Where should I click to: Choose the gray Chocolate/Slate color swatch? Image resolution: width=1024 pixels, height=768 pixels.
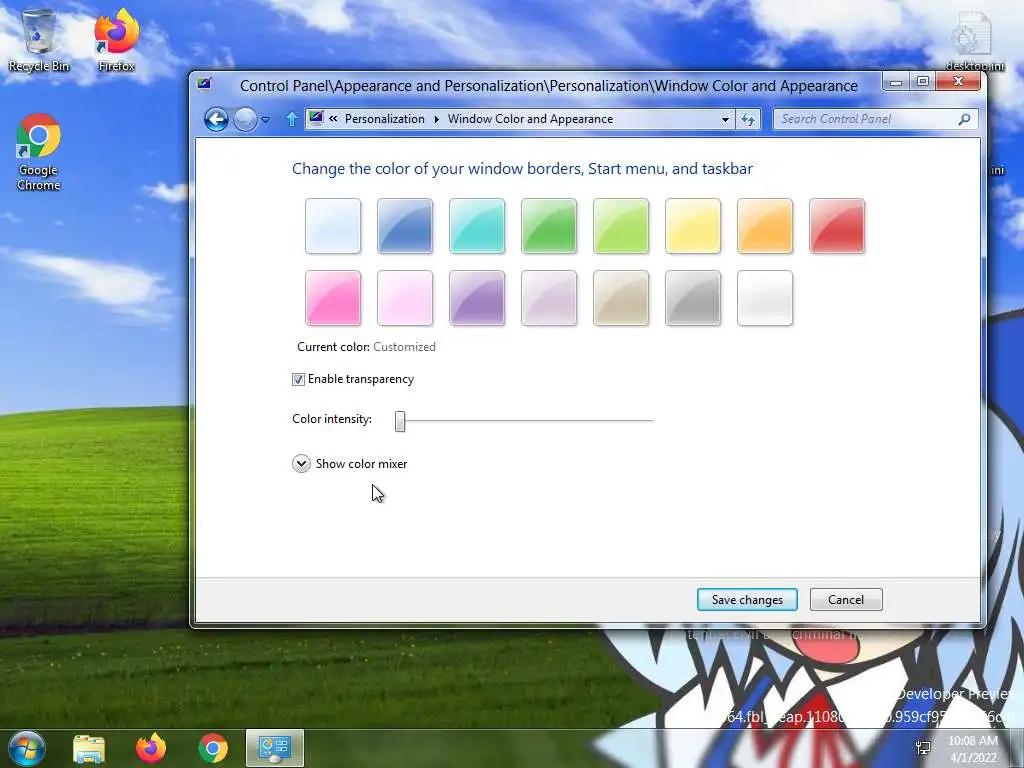693,298
